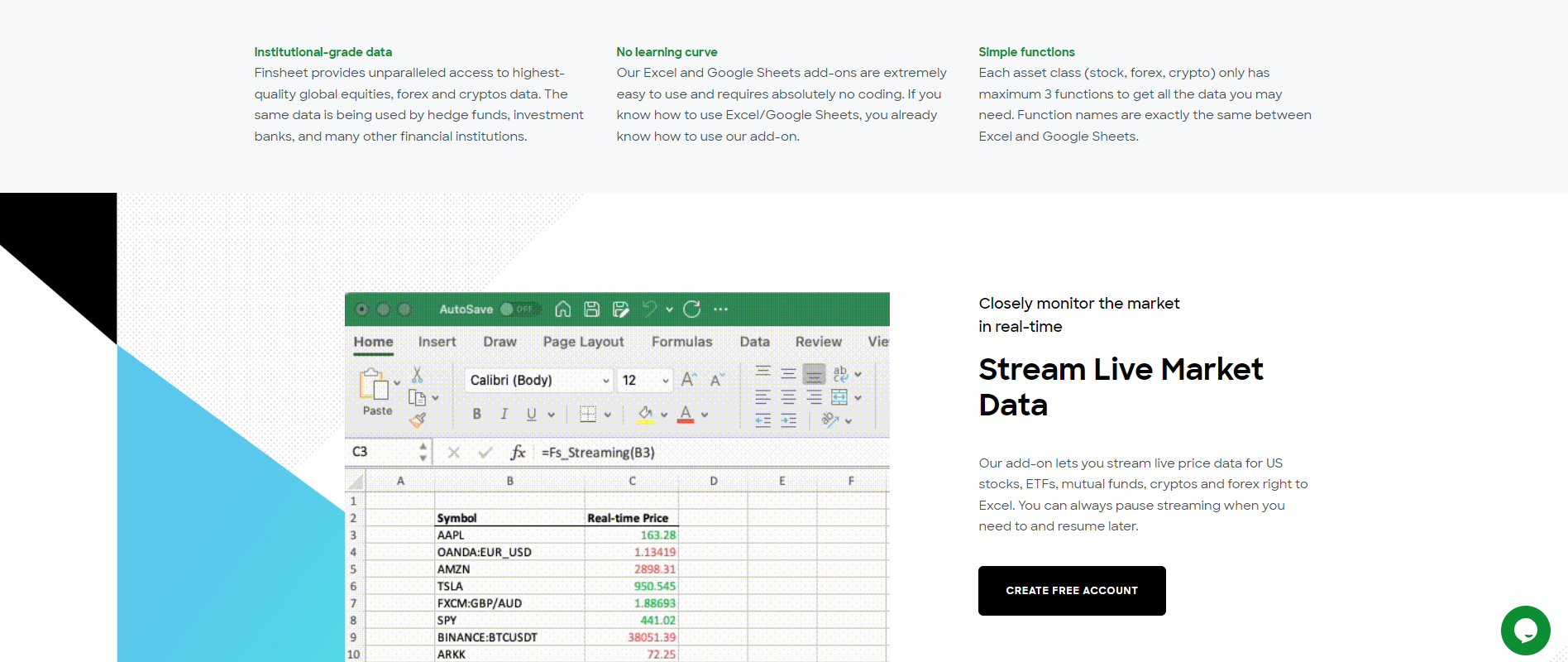Toggle the Underline formatting button
Image resolution: width=1568 pixels, height=662 pixels.
pos(531,414)
